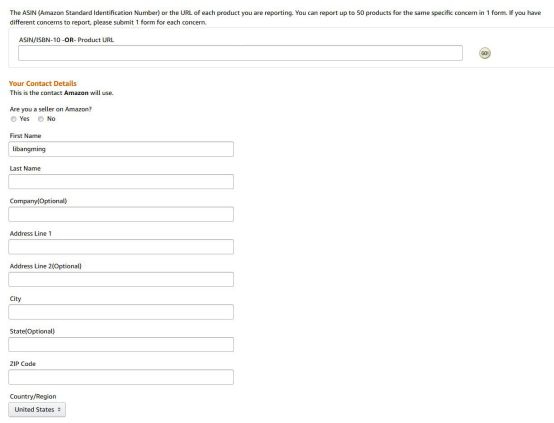Focus the Address Line 1 field

point(121,247)
